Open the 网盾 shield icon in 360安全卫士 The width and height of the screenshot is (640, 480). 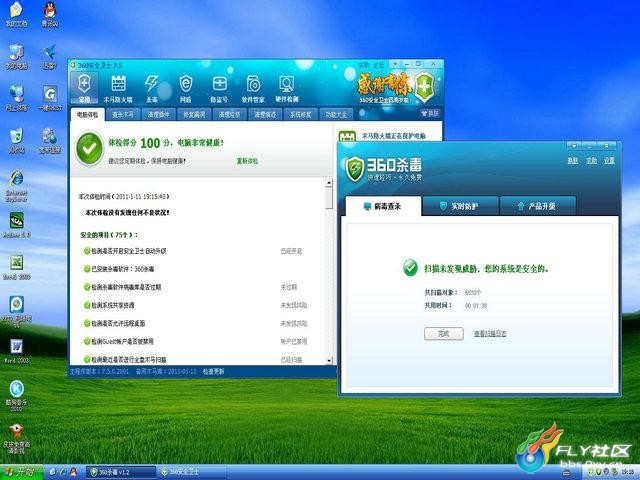[185, 88]
